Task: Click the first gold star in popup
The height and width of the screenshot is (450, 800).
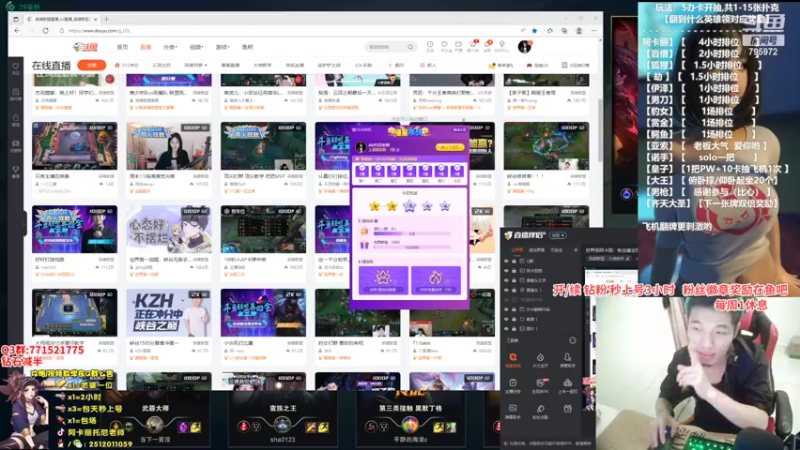Action: 375,206
